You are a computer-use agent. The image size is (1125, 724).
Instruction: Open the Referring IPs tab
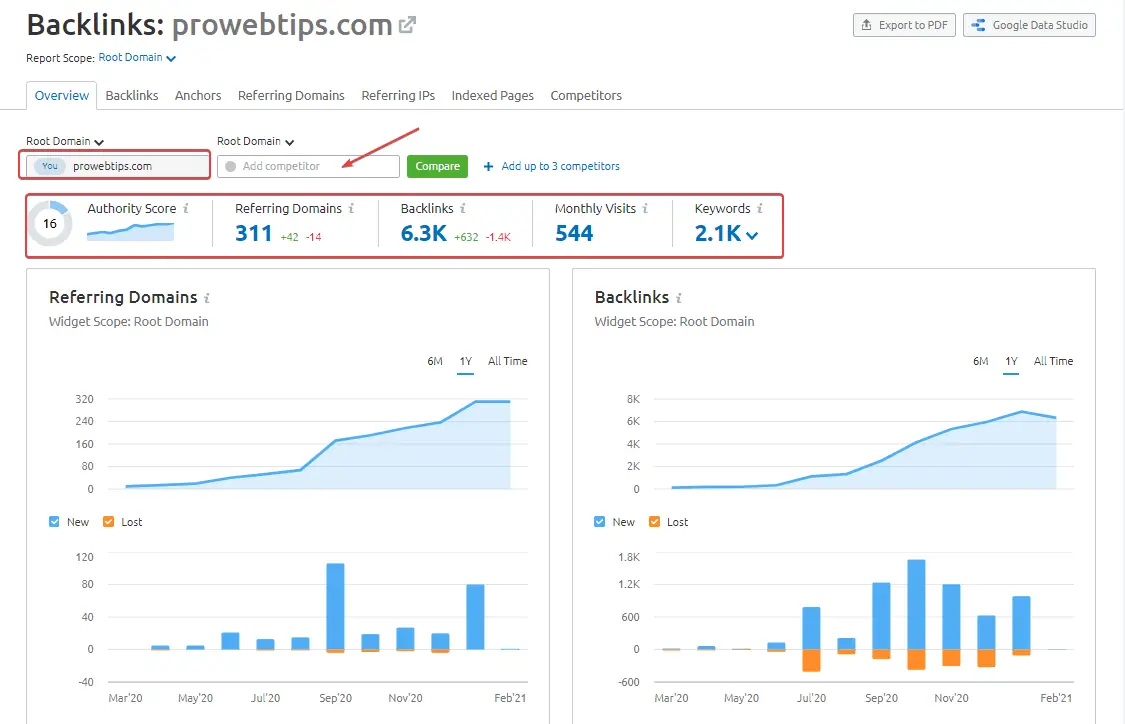pos(398,95)
